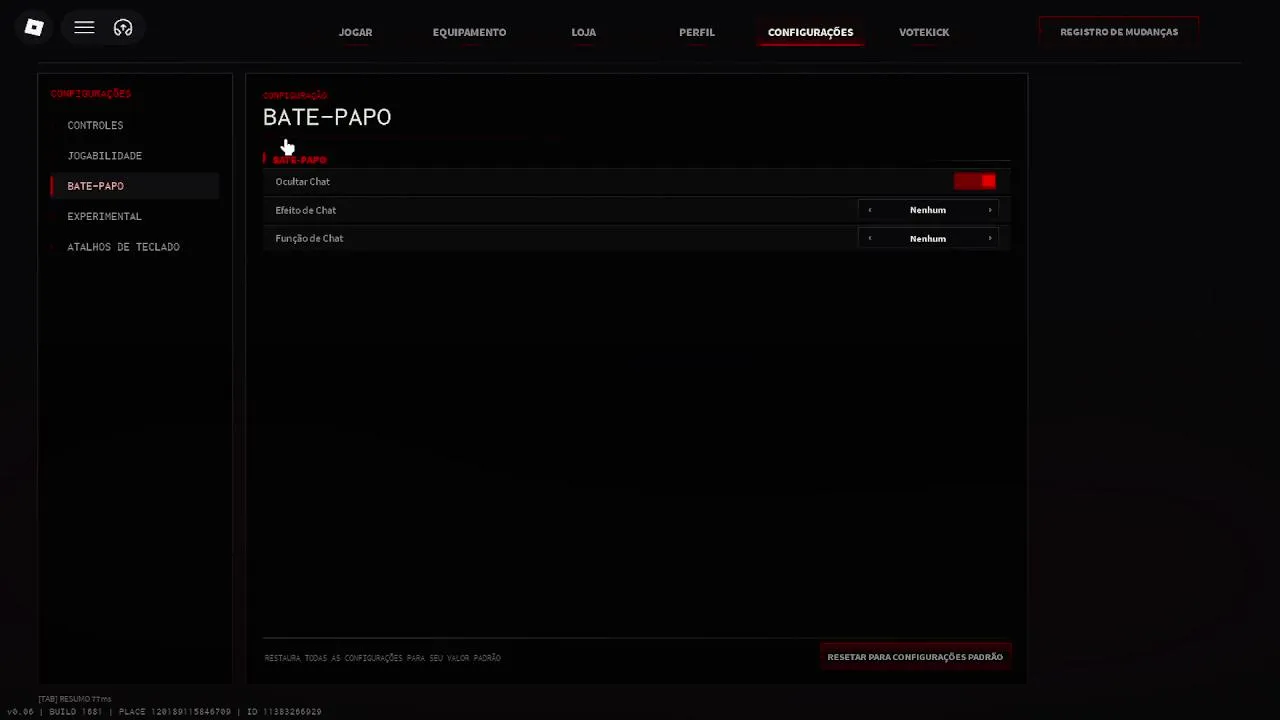Select the Bate-Papo settings category
This screenshot has width=1280, height=720.
[x=135, y=186]
